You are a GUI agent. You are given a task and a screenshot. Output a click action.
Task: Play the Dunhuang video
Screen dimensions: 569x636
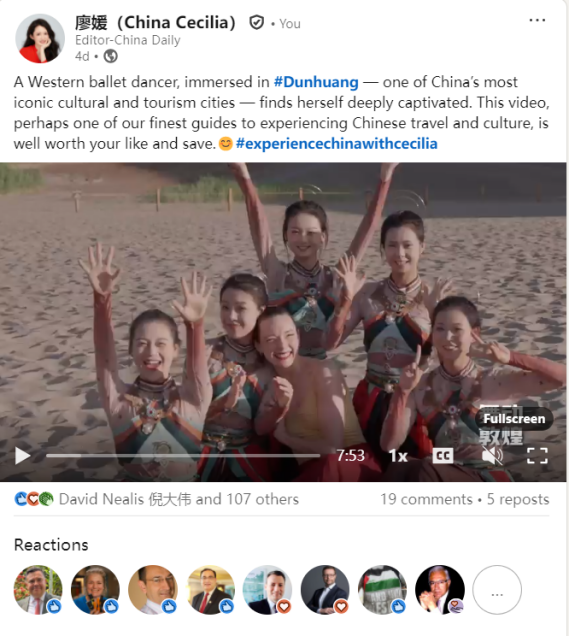point(22,456)
